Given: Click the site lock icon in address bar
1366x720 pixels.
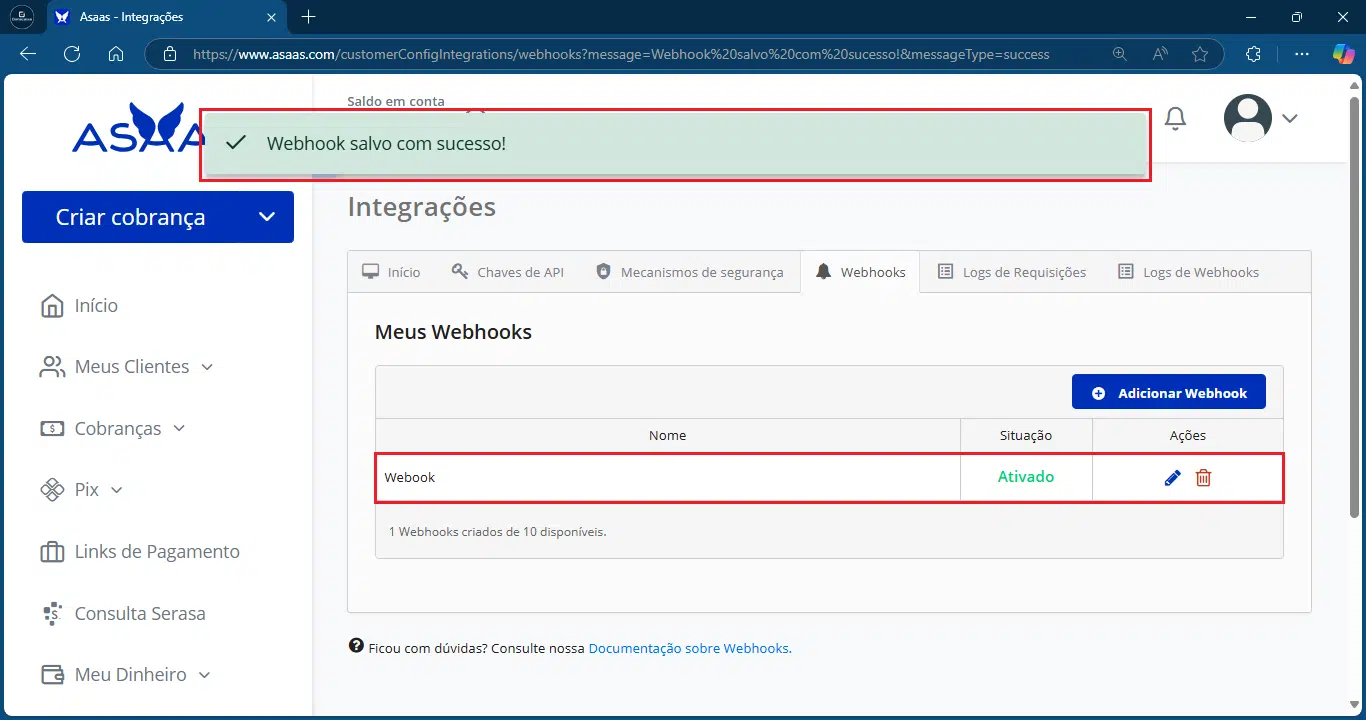Looking at the screenshot, I should pyautogui.click(x=170, y=54).
